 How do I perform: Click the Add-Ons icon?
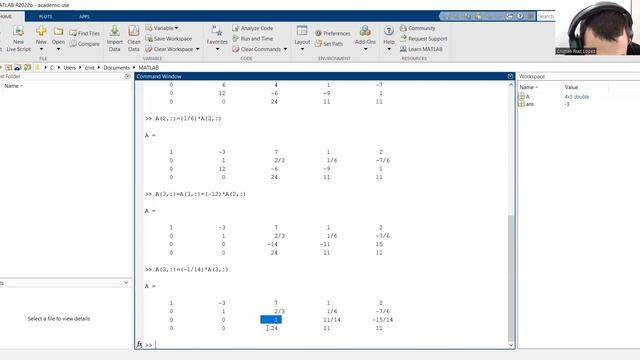point(365,31)
